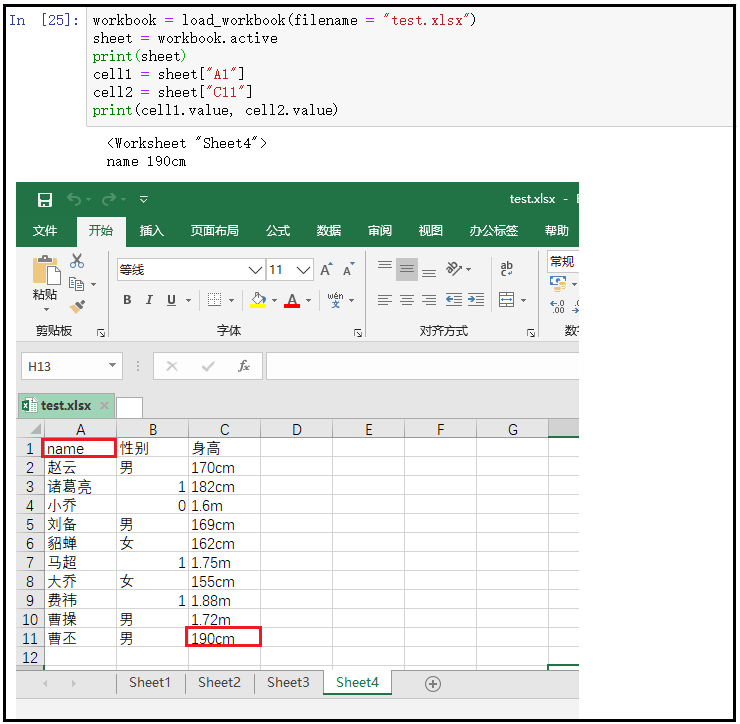Open the 文件 menu
The width and height of the screenshot is (740, 724).
point(45,231)
